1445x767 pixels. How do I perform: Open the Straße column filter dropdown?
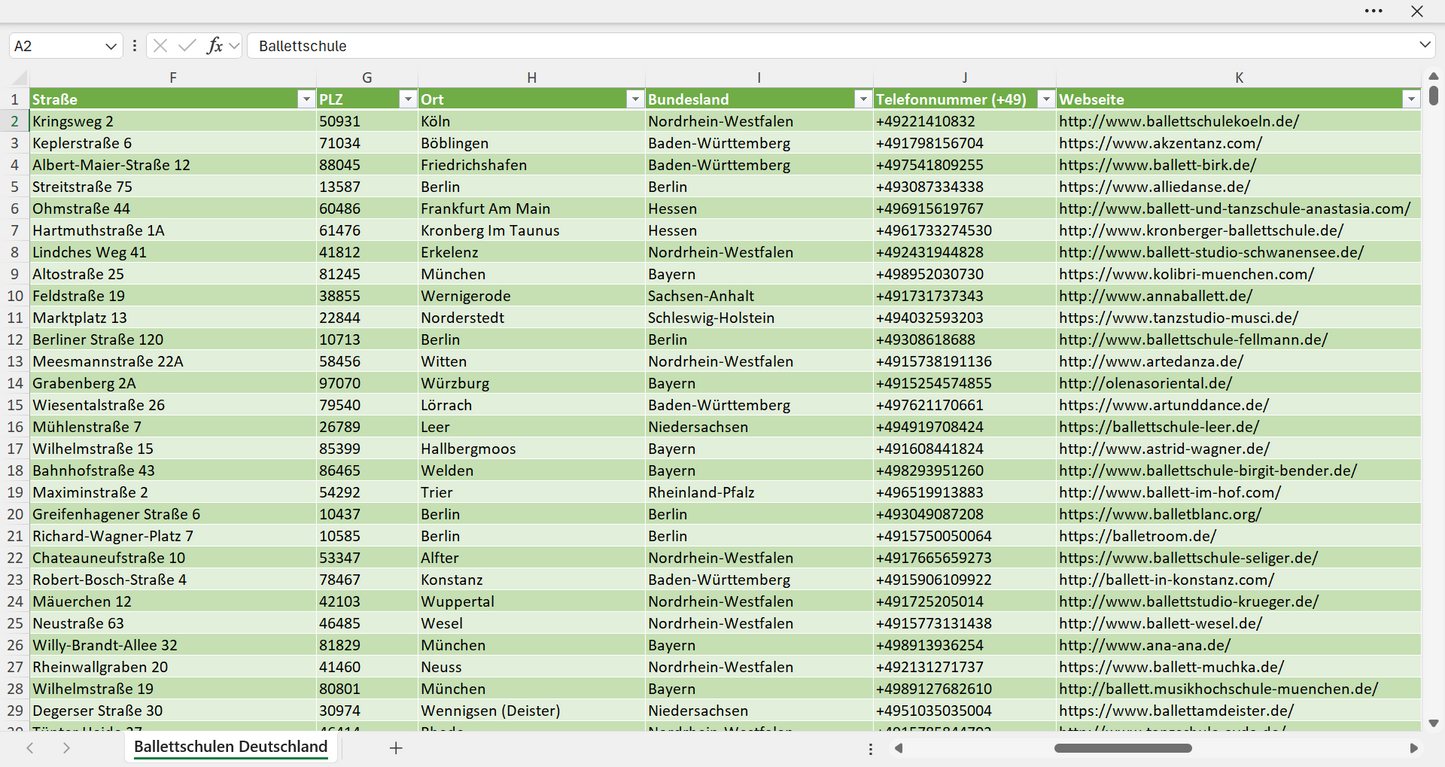tap(306, 99)
